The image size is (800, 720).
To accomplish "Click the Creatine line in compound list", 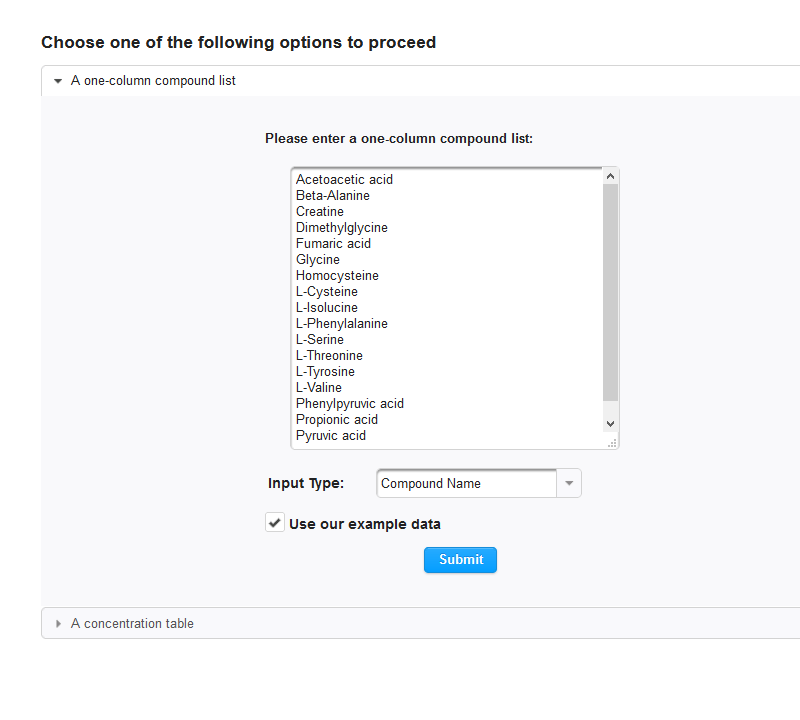I will [x=320, y=212].
